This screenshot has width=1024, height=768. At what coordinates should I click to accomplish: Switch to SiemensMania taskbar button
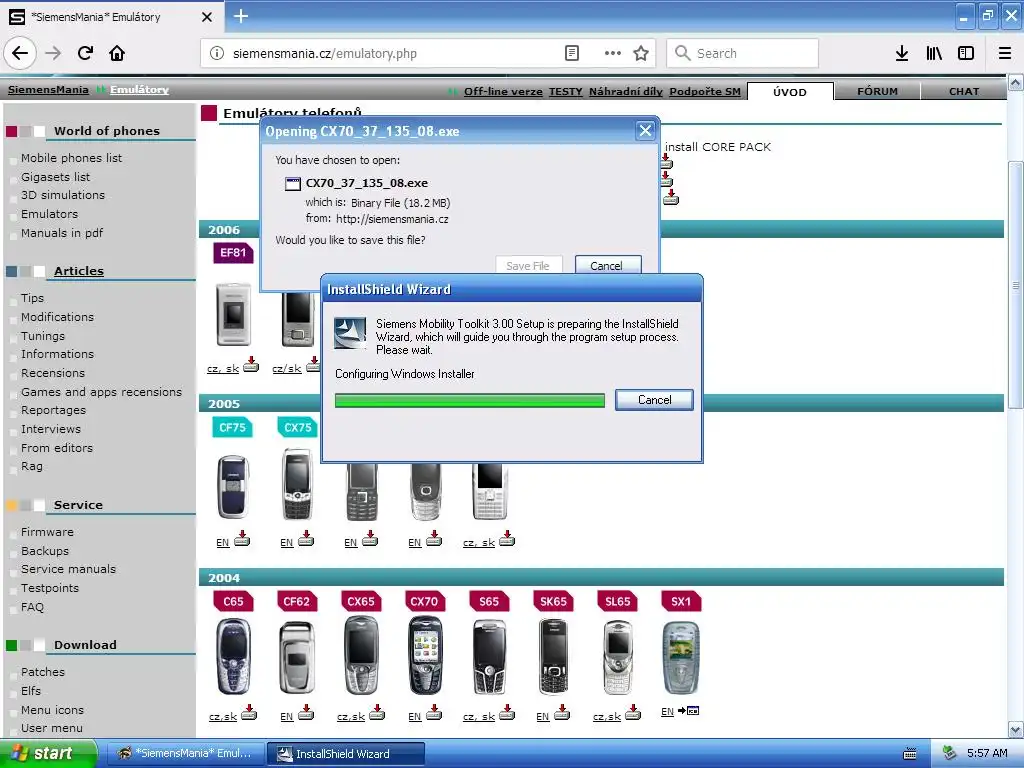[x=185, y=753]
